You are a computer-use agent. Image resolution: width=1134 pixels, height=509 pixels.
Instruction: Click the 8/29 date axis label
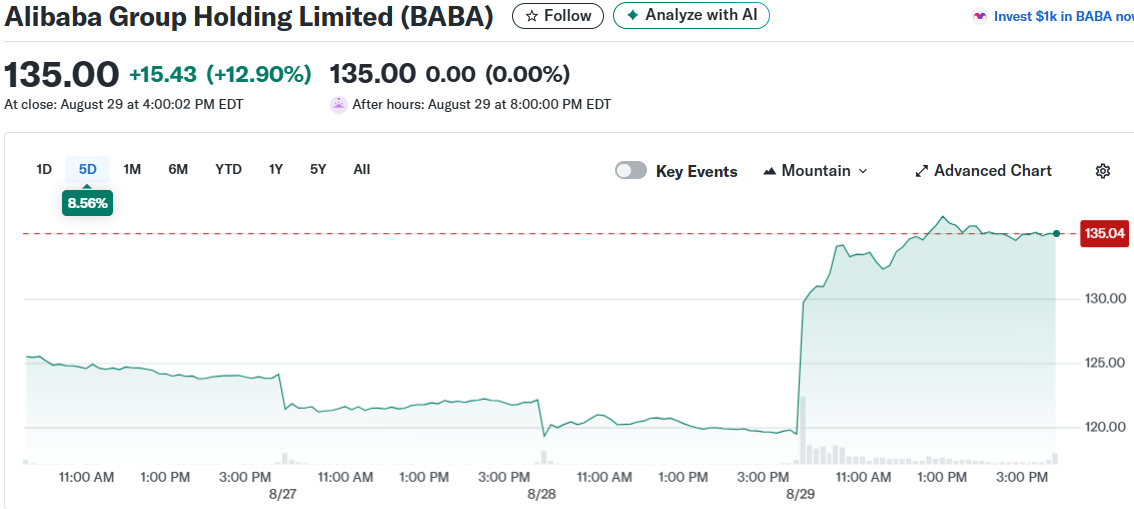coord(799,495)
